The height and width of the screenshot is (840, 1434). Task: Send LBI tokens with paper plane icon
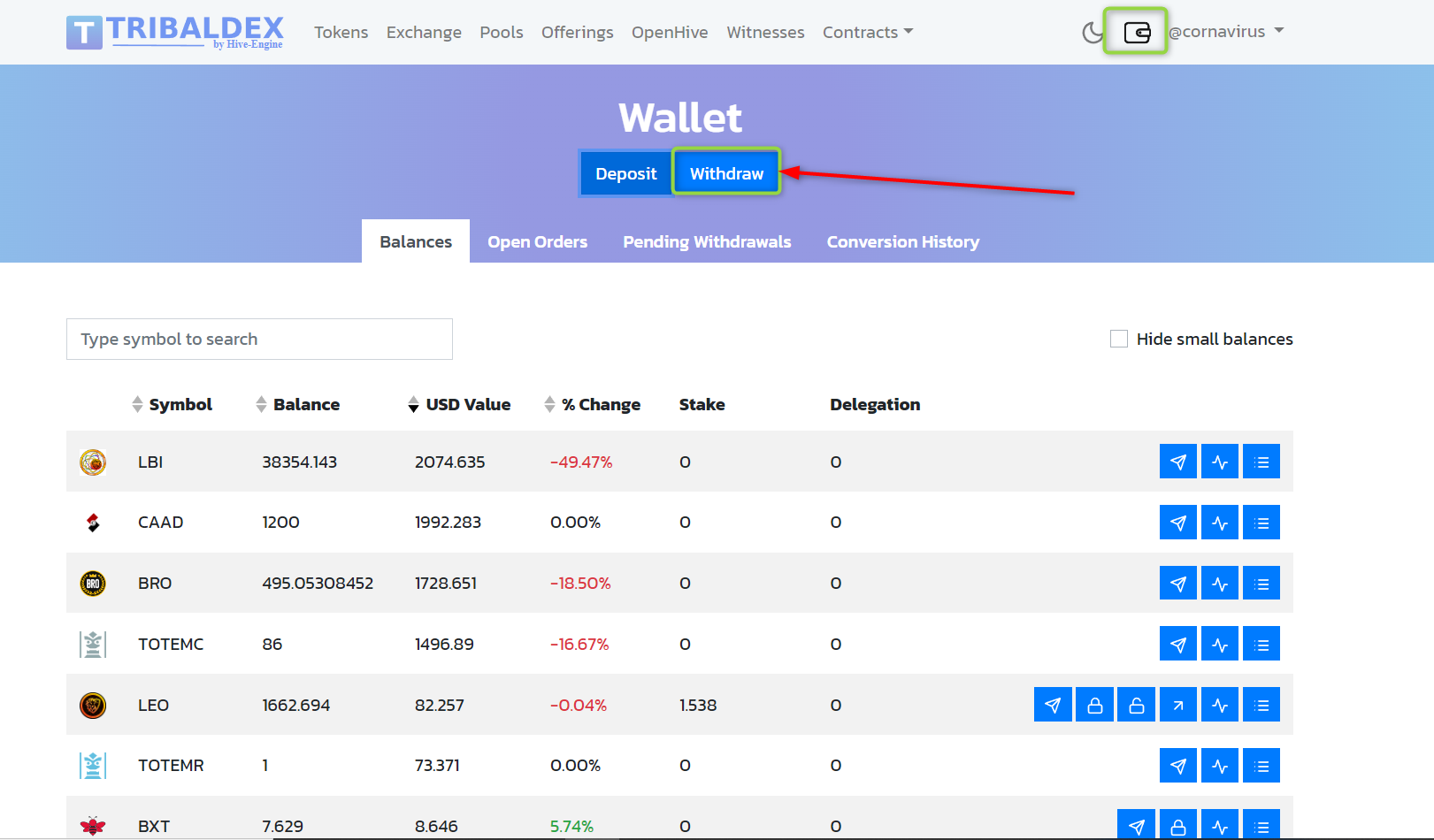(1178, 462)
